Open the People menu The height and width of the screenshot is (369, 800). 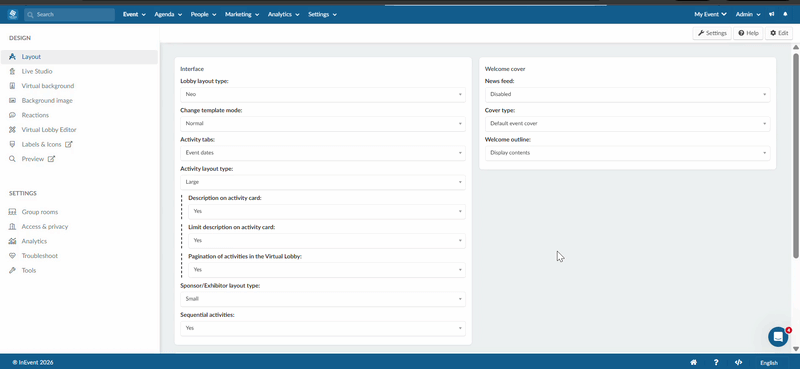coord(204,14)
